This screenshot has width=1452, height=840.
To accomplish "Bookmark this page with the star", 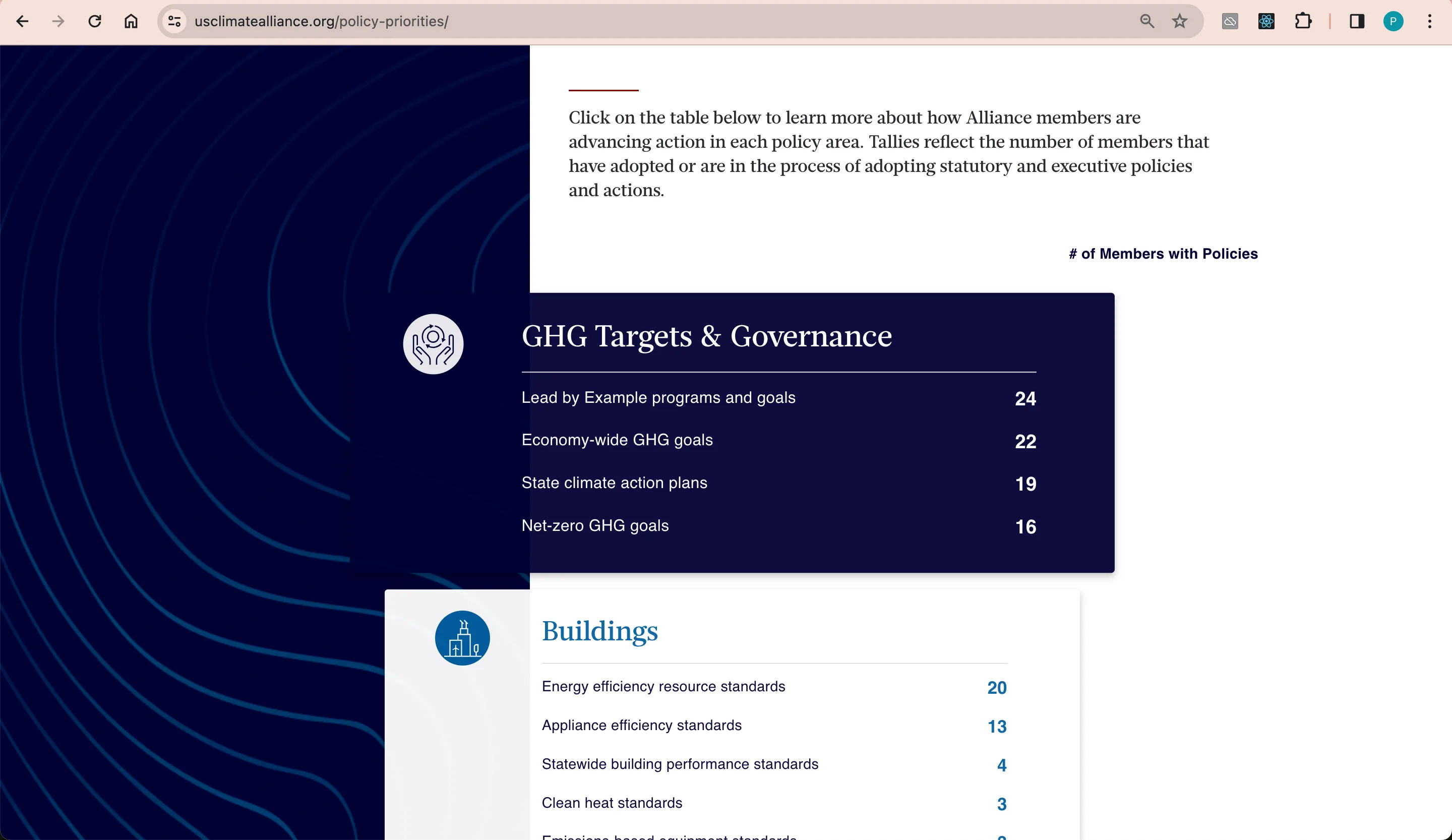I will pos(1179,21).
